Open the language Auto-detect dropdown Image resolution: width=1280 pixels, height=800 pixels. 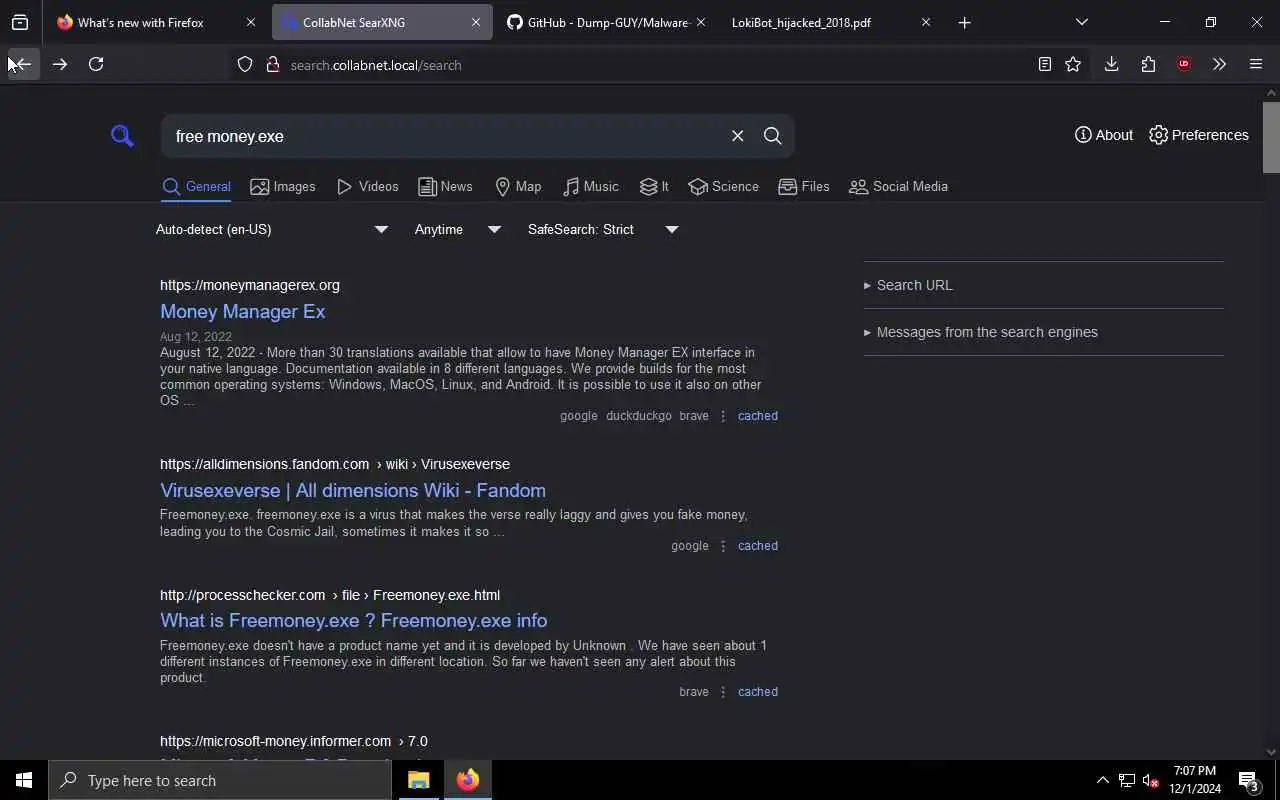point(272,229)
